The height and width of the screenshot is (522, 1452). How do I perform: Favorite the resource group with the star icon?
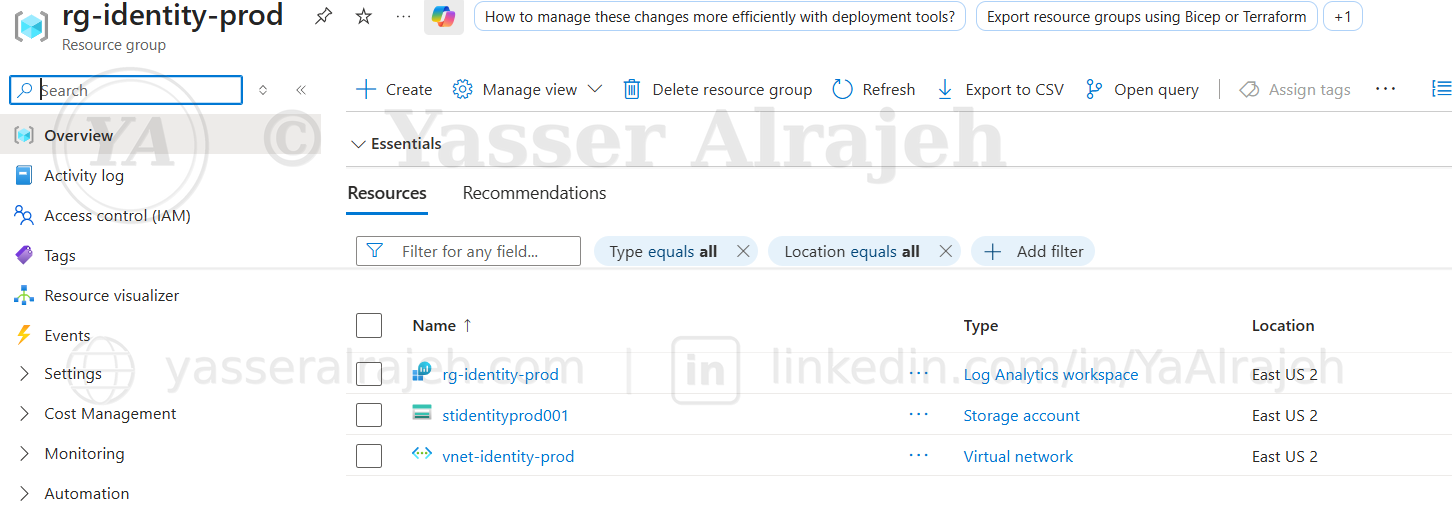click(364, 17)
